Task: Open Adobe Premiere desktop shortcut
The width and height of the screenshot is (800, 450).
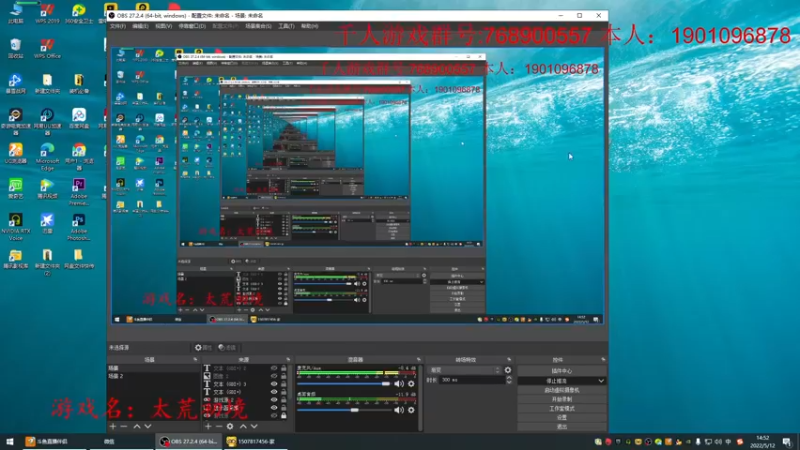Action: click(x=79, y=191)
